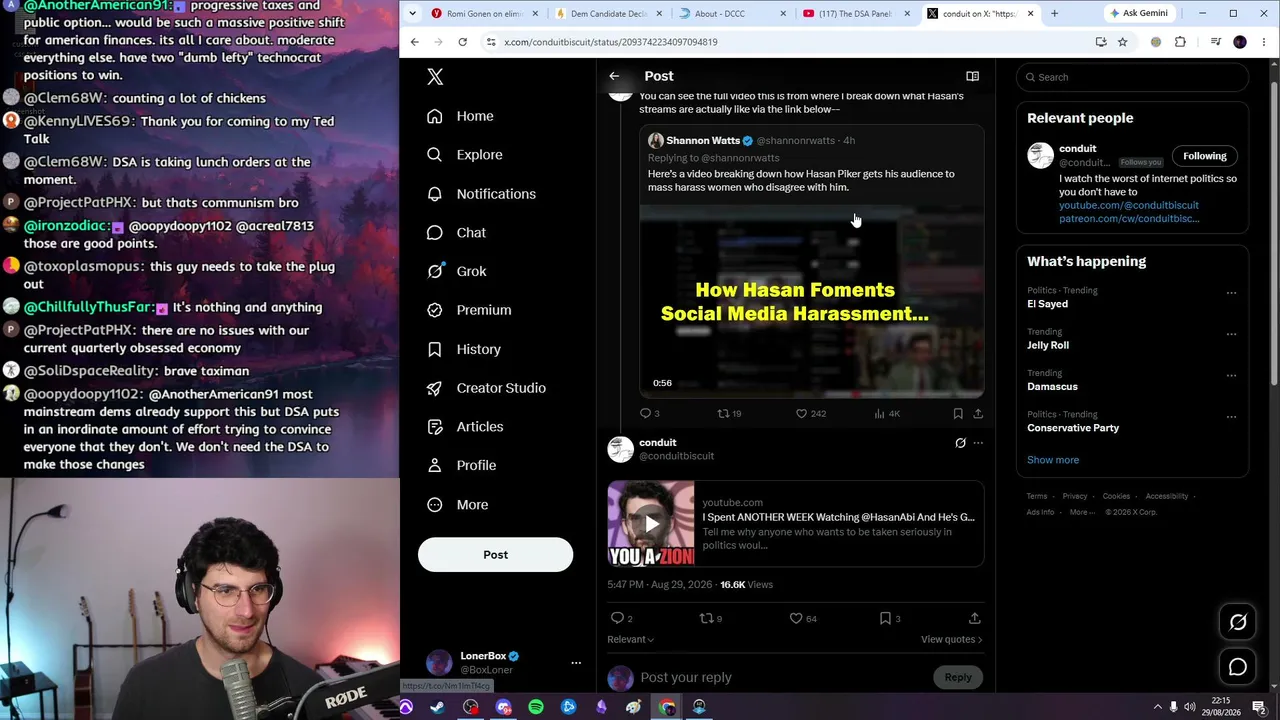1280x720 pixels.
Task: Open conduit's Patreon link
Action: pyautogui.click(x=1129, y=218)
